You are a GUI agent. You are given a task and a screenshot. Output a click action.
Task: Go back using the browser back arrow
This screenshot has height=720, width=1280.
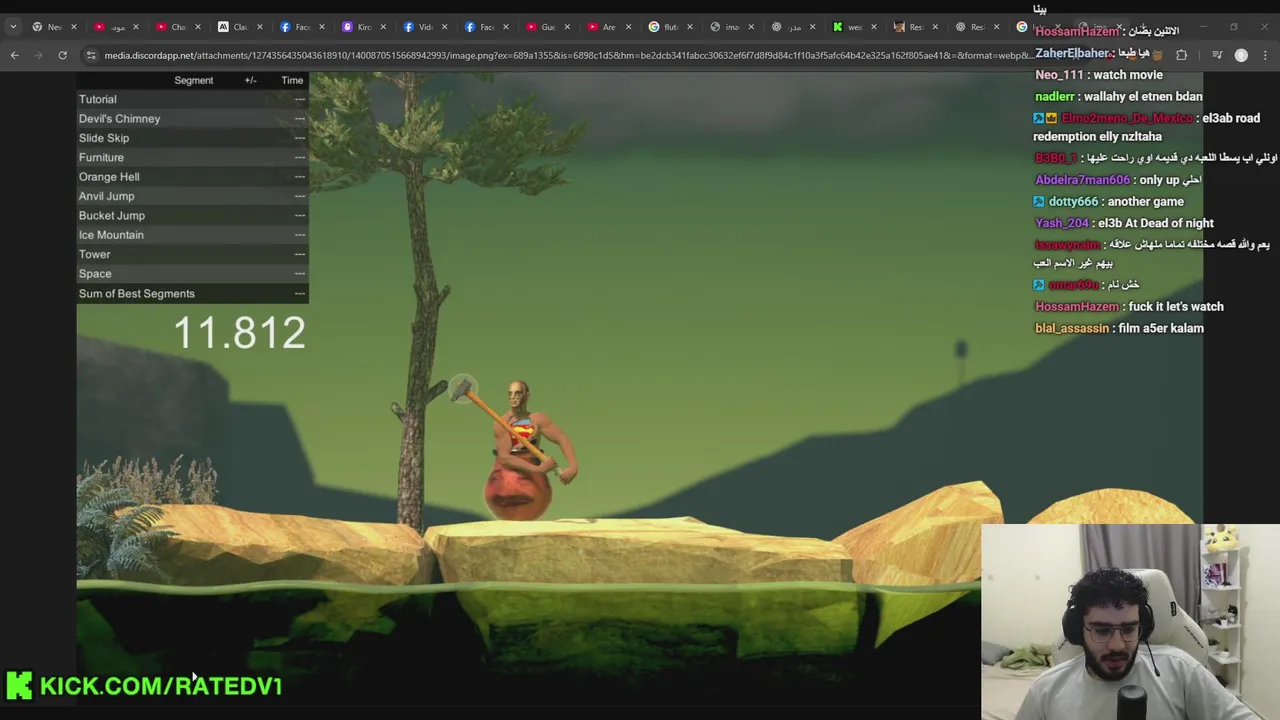pyautogui.click(x=15, y=56)
